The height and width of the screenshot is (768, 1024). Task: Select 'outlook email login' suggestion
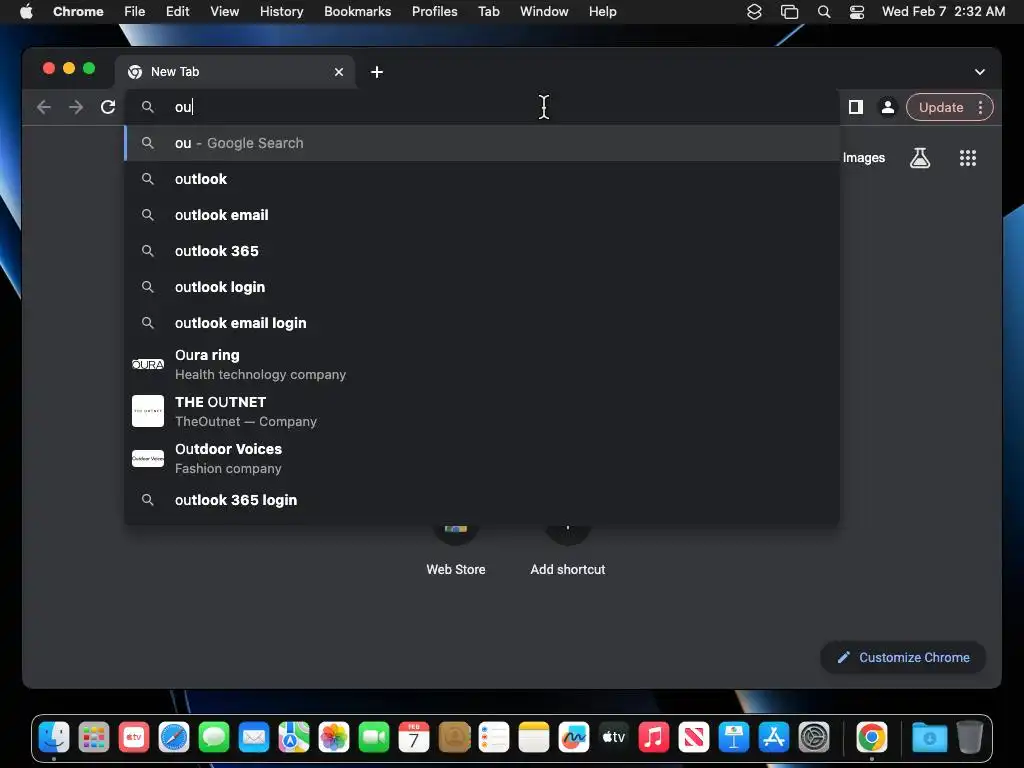pos(482,323)
